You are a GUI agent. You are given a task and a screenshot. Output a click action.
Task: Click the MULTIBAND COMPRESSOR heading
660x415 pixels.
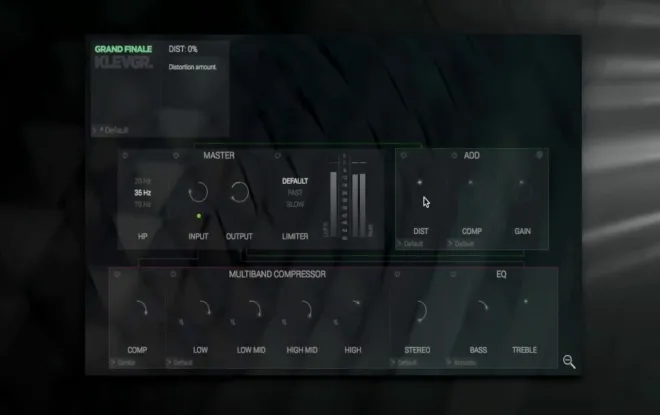pos(277,274)
